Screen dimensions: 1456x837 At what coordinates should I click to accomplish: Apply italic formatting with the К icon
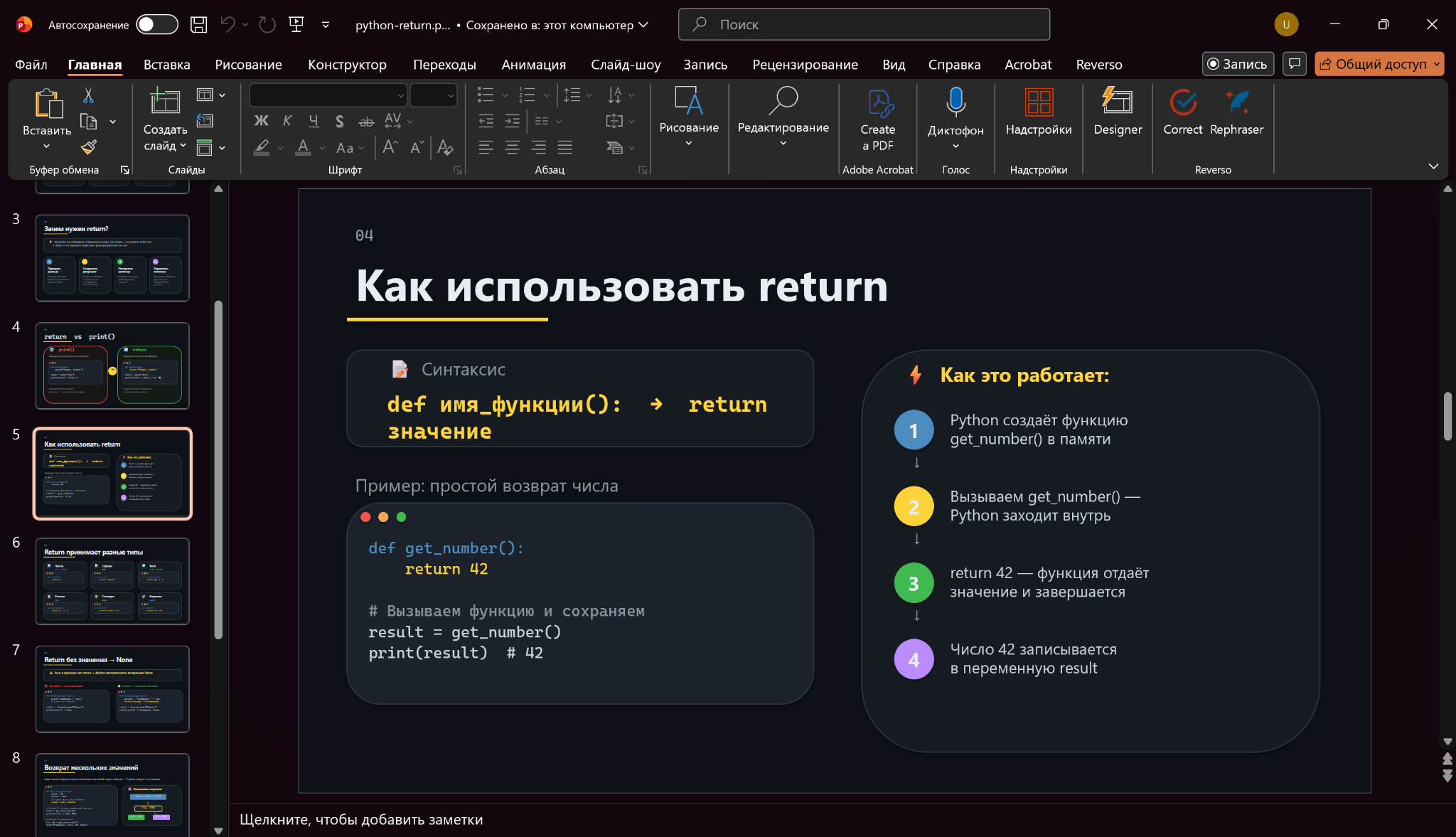tap(287, 121)
